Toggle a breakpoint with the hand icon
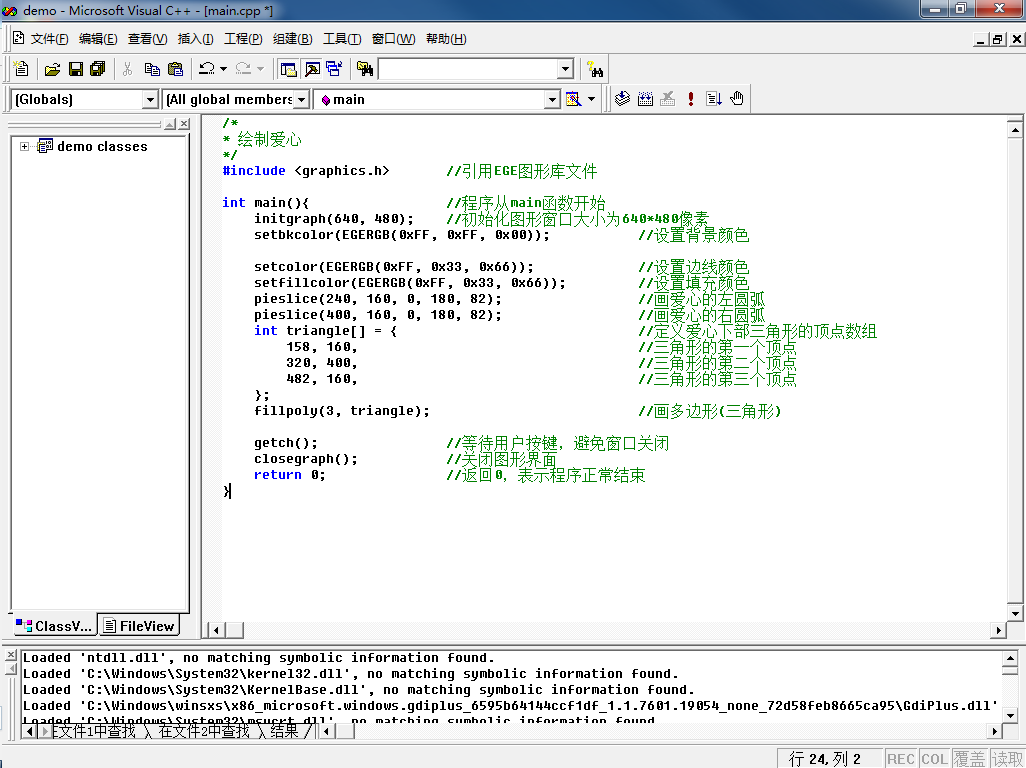The width and height of the screenshot is (1026, 768). [x=737, y=99]
